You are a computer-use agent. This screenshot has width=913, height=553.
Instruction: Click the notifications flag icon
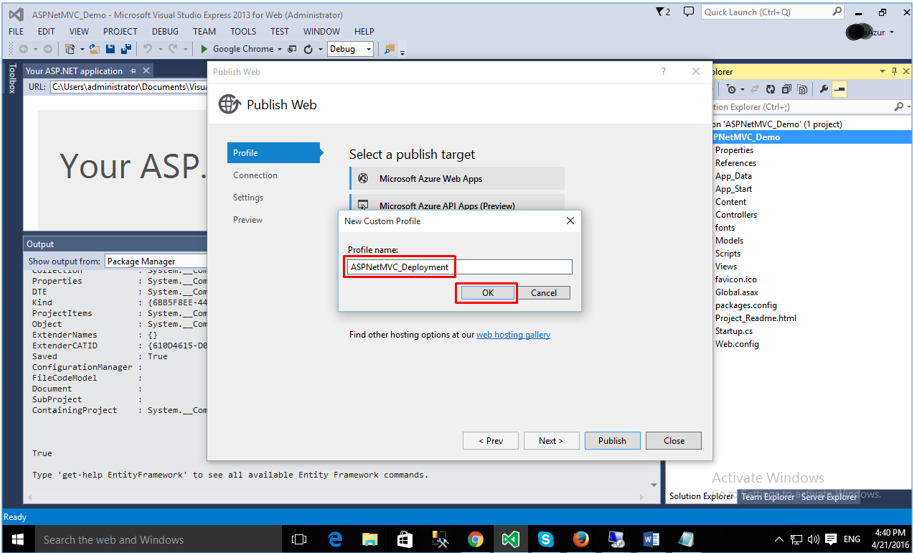tap(663, 12)
